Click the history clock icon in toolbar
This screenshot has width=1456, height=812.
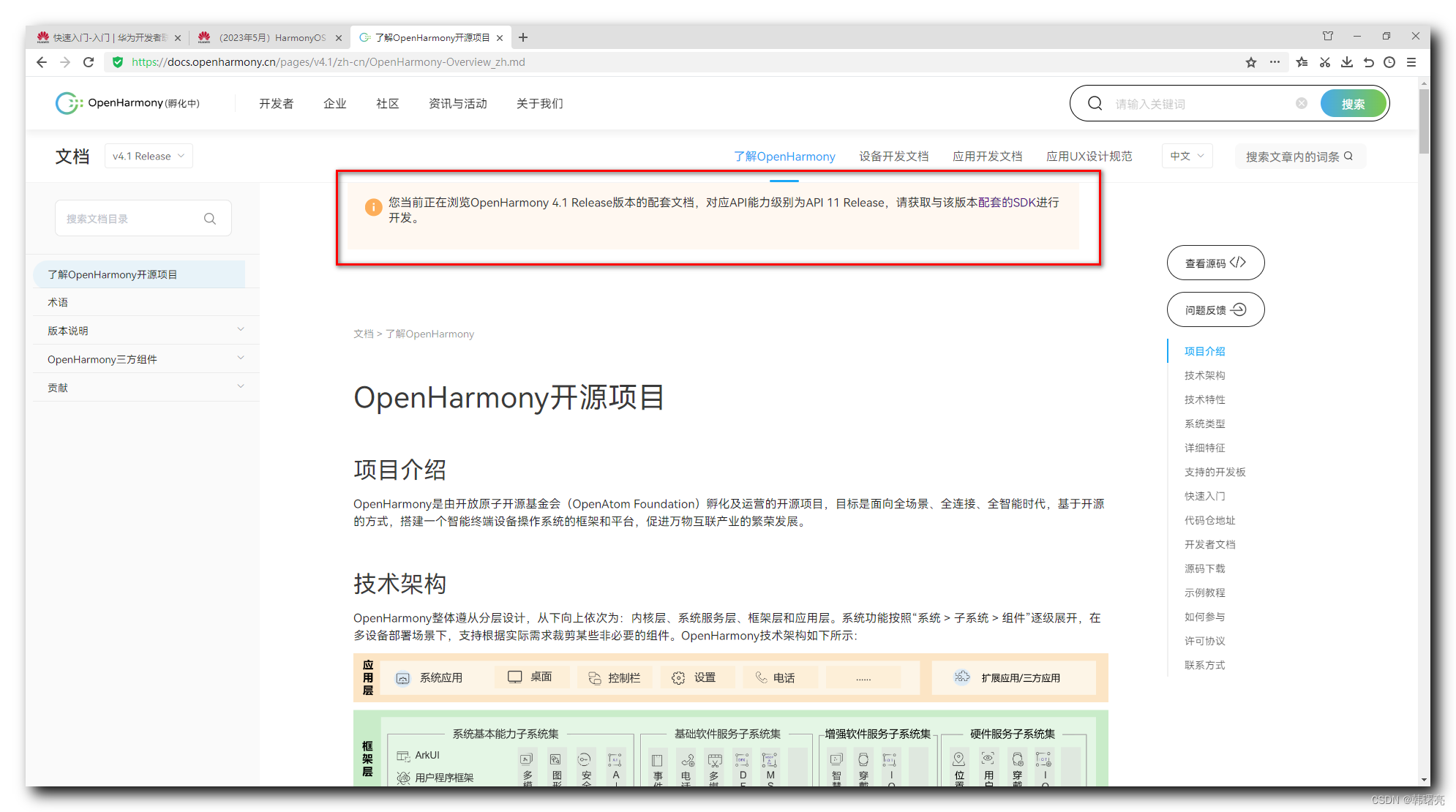1389,62
